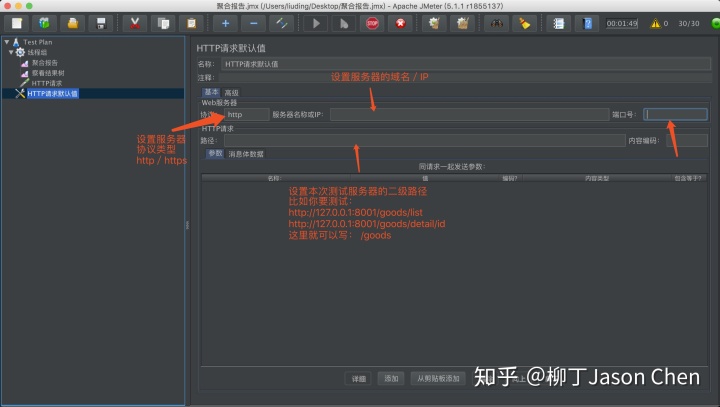Start test with no pauses icon
Screen dimensions: 720x407
(344, 23)
